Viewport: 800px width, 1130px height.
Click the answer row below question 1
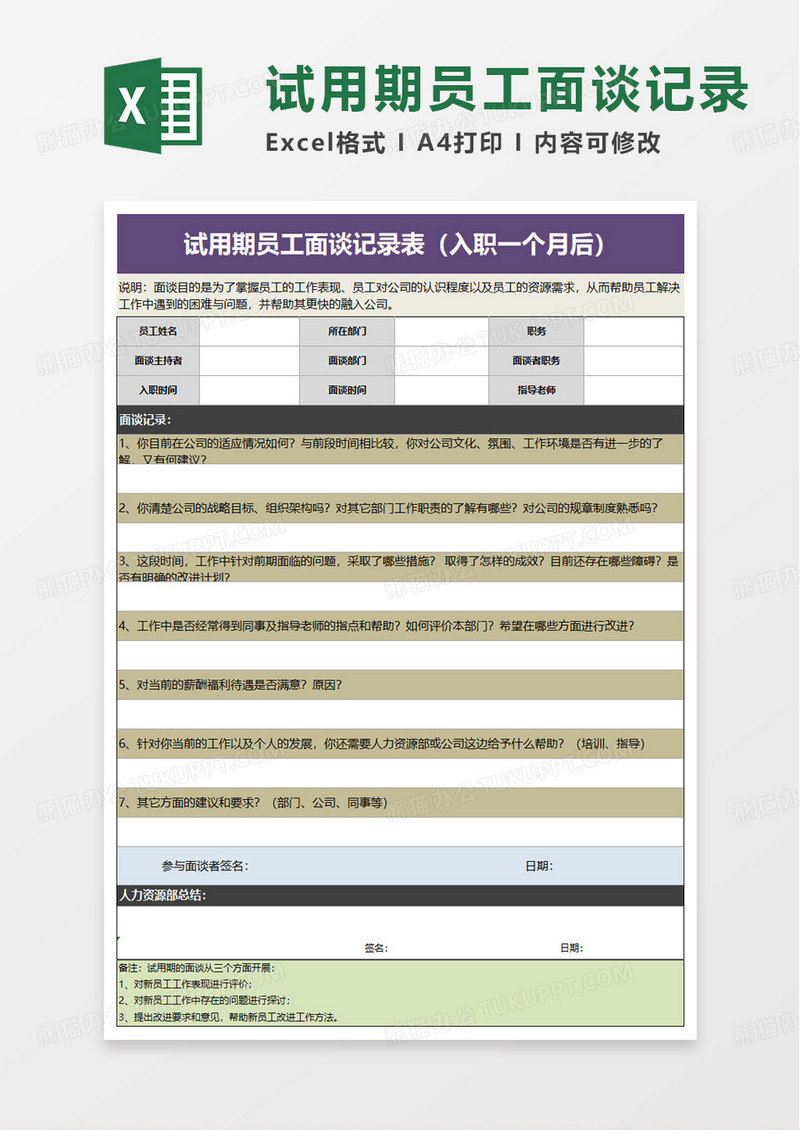pyautogui.click(x=400, y=479)
